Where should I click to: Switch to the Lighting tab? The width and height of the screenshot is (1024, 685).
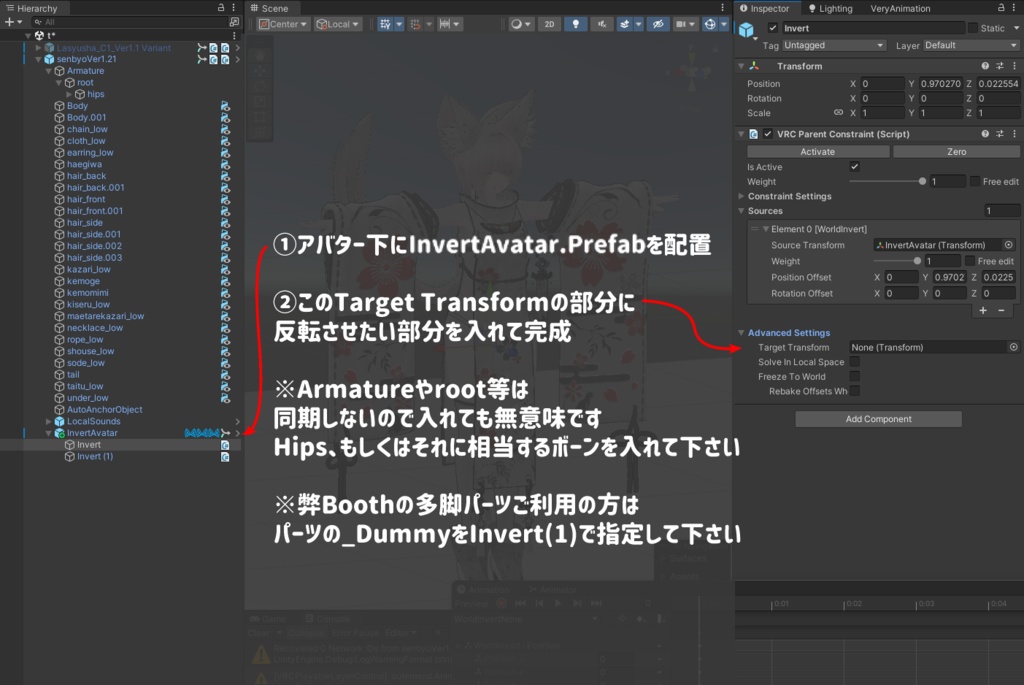tap(835, 8)
